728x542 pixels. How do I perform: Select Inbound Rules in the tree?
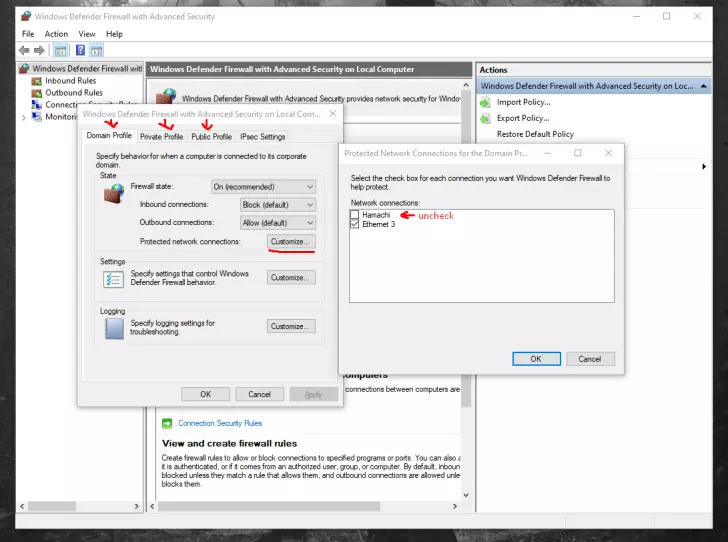71,81
